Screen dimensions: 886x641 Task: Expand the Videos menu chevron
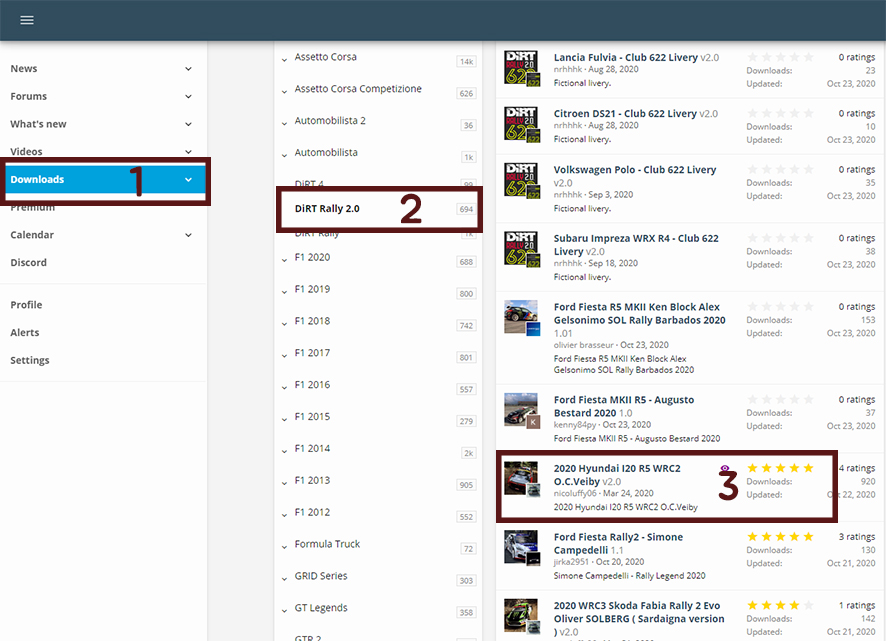pyautogui.click(x=188, y=151)
